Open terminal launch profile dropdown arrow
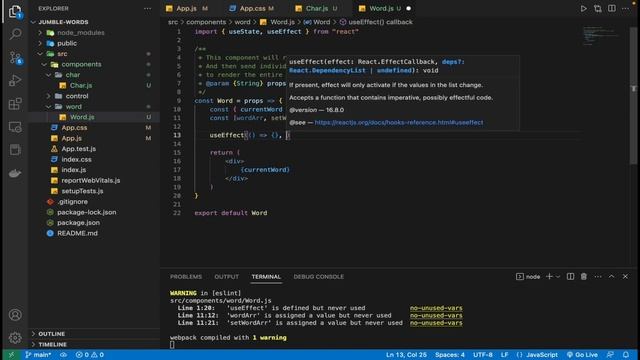The width and height of the screenshot is (640, 360). pyautogui.click(x=558, y=276)
